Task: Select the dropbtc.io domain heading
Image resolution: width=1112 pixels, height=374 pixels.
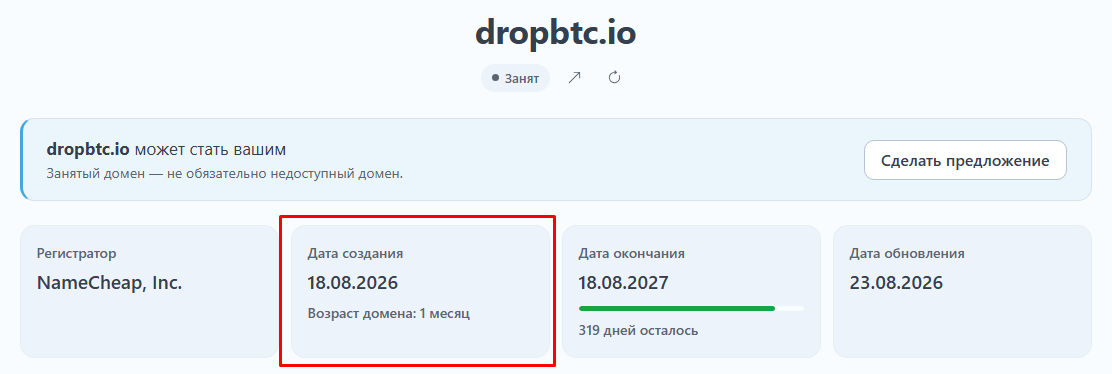Action: (x=555, y=33)
